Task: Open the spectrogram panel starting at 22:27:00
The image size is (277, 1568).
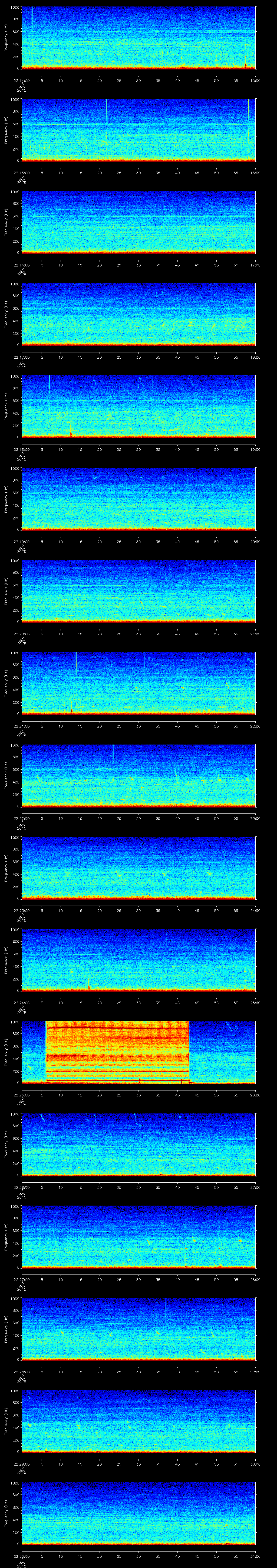Action: pyautogui.click(x=138, y=1237)
